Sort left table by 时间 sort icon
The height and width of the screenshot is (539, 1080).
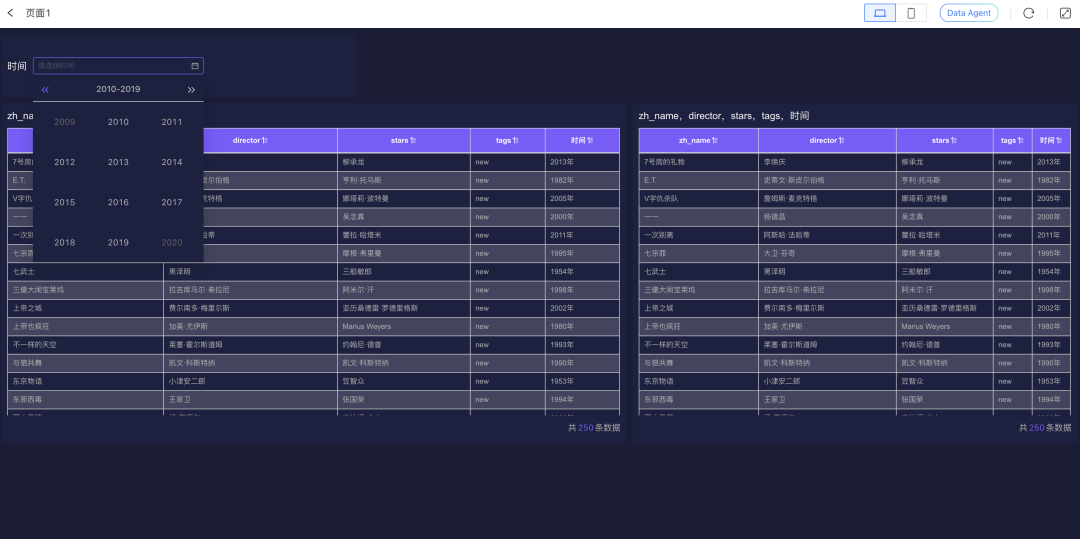pos(590,140)
